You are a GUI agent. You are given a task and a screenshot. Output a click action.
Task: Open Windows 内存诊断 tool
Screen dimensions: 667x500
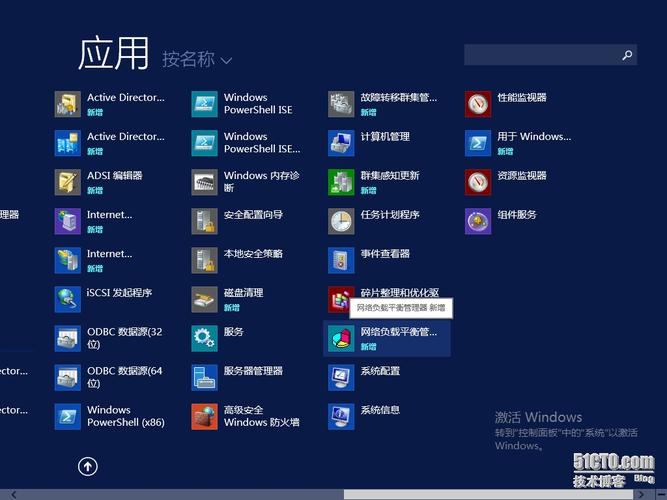tap(245, 182)
